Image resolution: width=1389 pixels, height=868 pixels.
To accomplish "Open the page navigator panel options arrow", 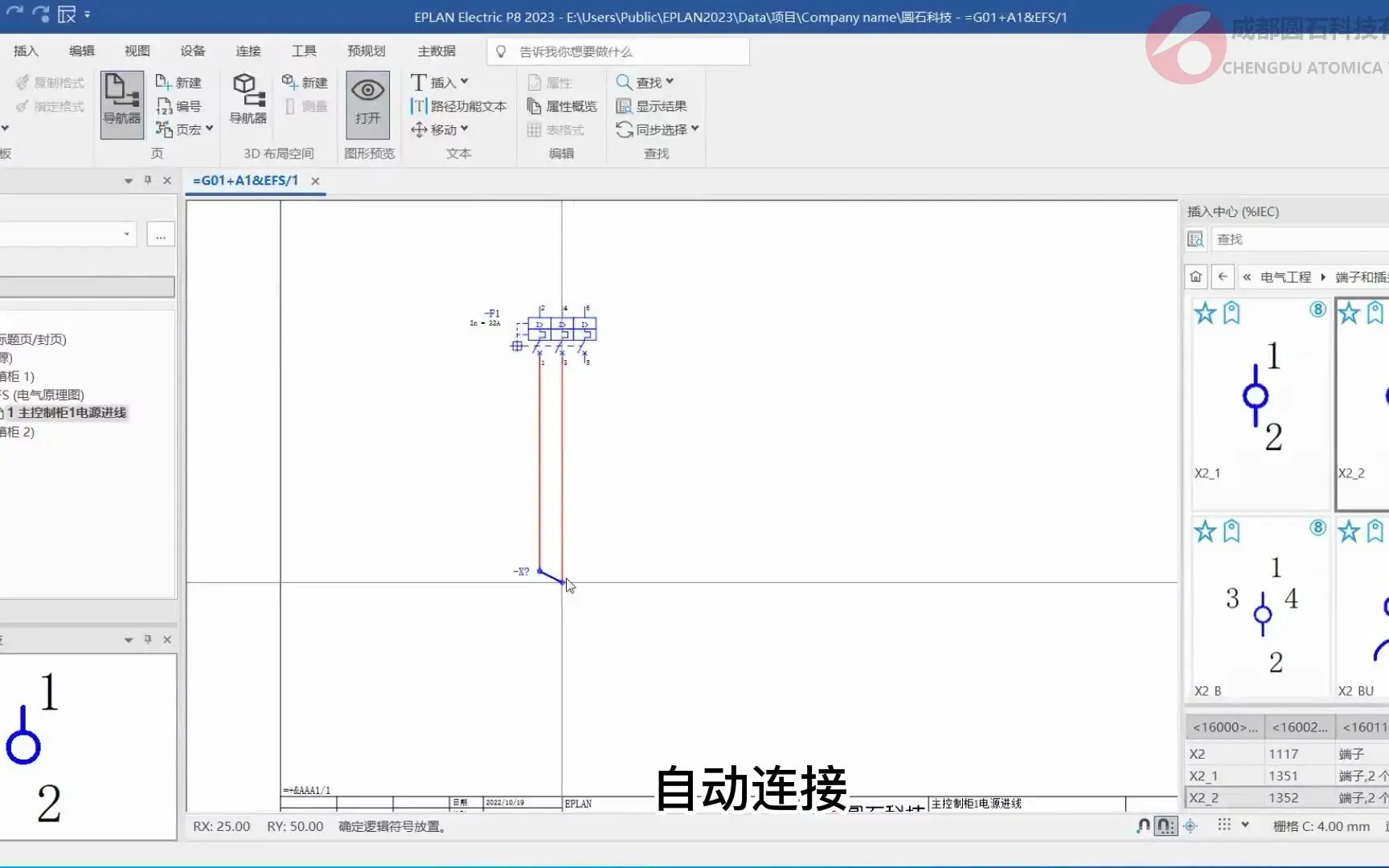I will point(129,181).
